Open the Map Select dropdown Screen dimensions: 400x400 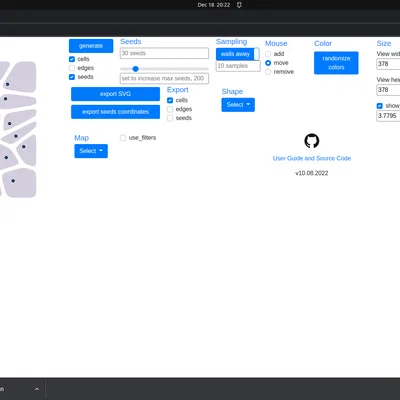coord(91,151)
